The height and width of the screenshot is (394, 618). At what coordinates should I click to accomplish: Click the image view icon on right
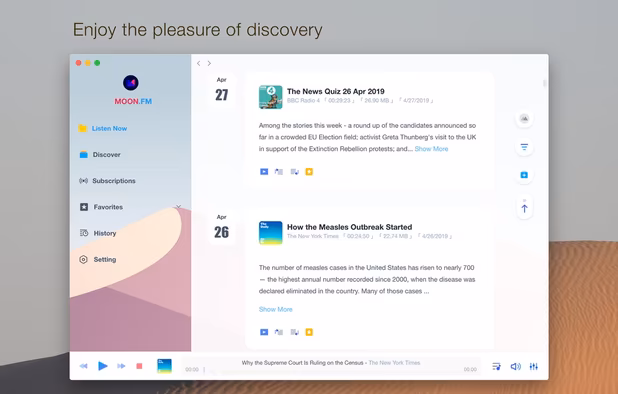click(x=524, y=119)
